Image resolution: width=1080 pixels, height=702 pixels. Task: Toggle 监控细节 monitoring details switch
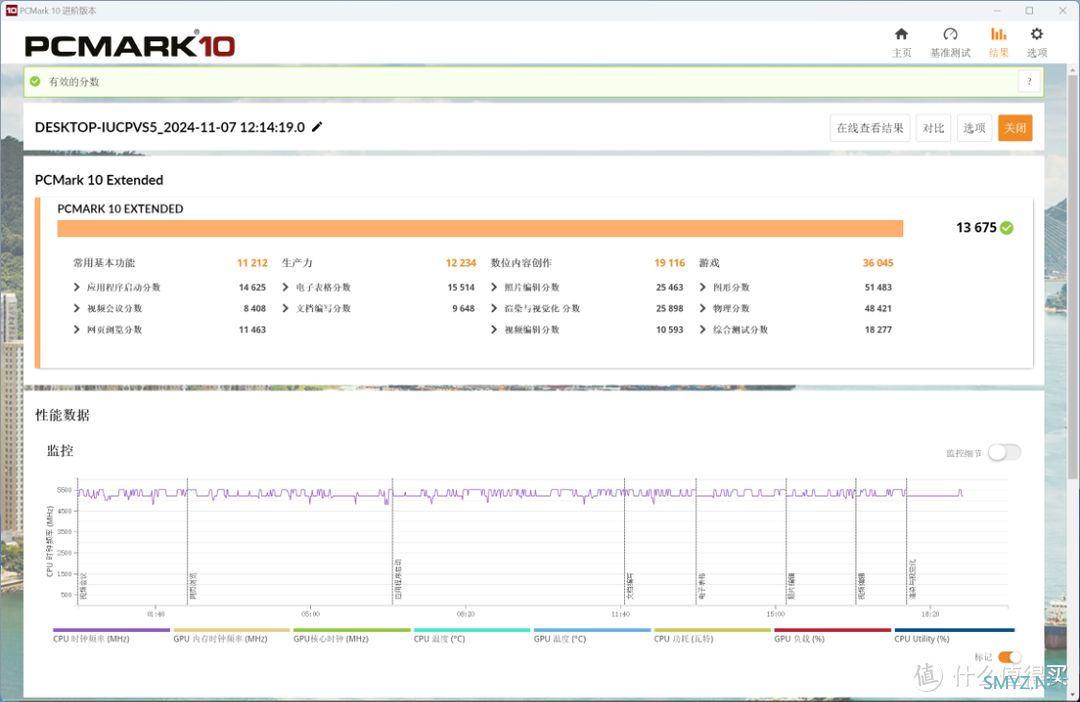click(x=1004, y=453)
